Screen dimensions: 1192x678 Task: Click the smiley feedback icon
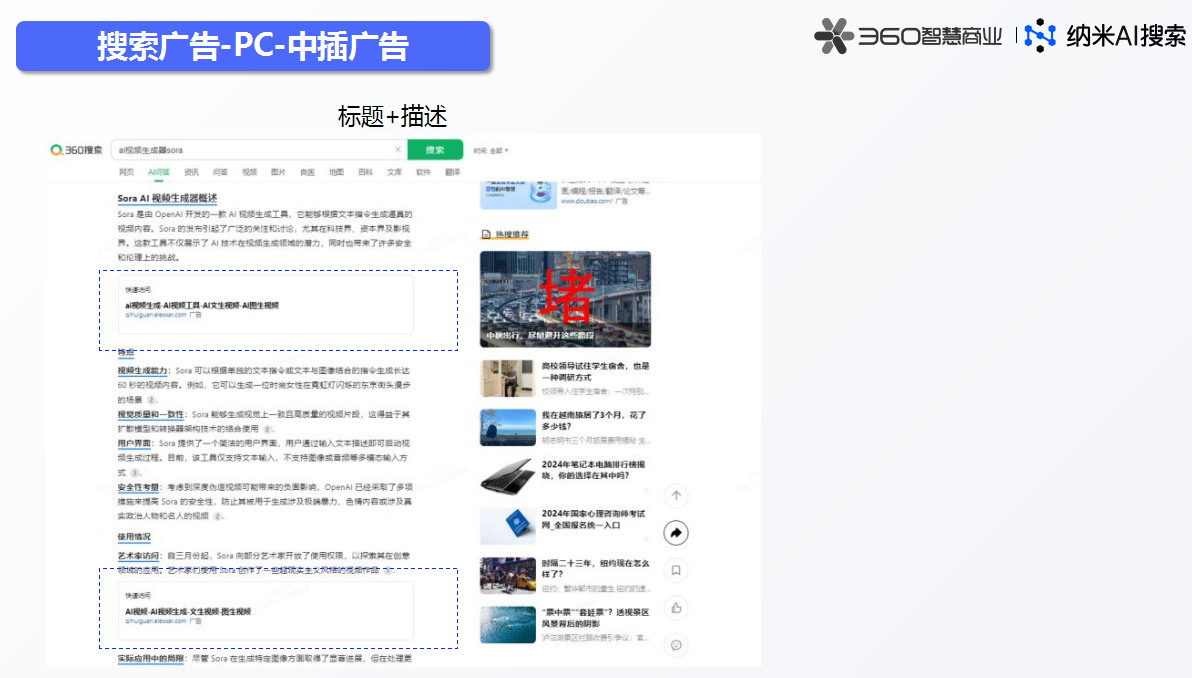click(676, 645)
